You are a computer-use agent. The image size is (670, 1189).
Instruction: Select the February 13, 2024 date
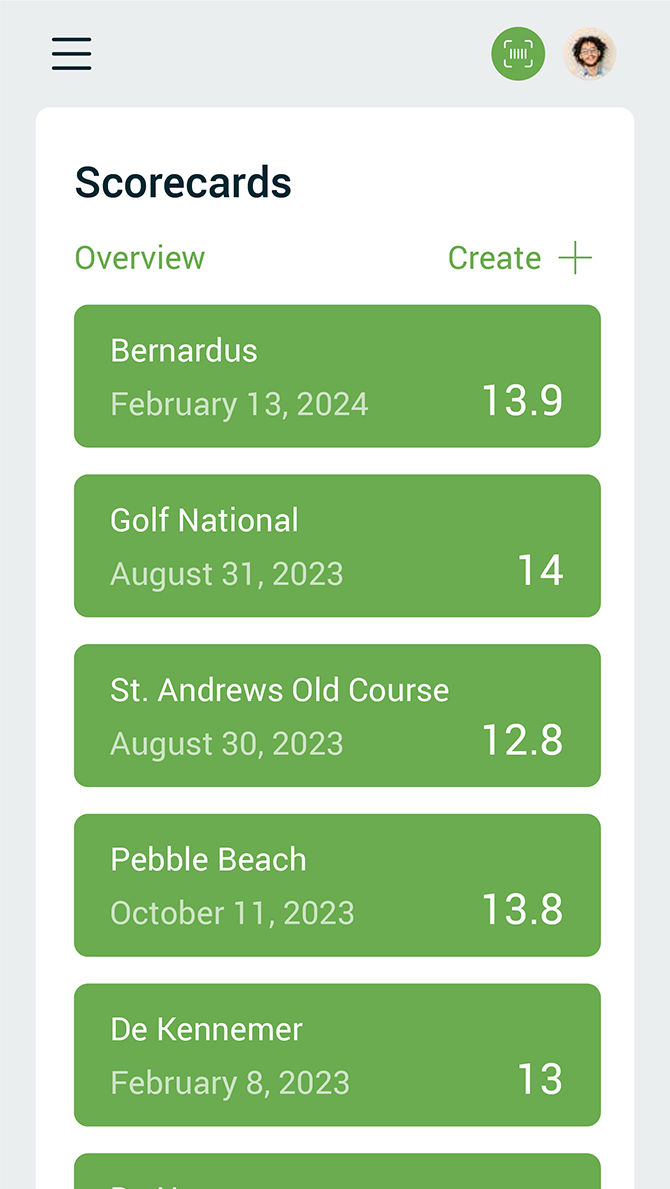(x=240, y=404)
